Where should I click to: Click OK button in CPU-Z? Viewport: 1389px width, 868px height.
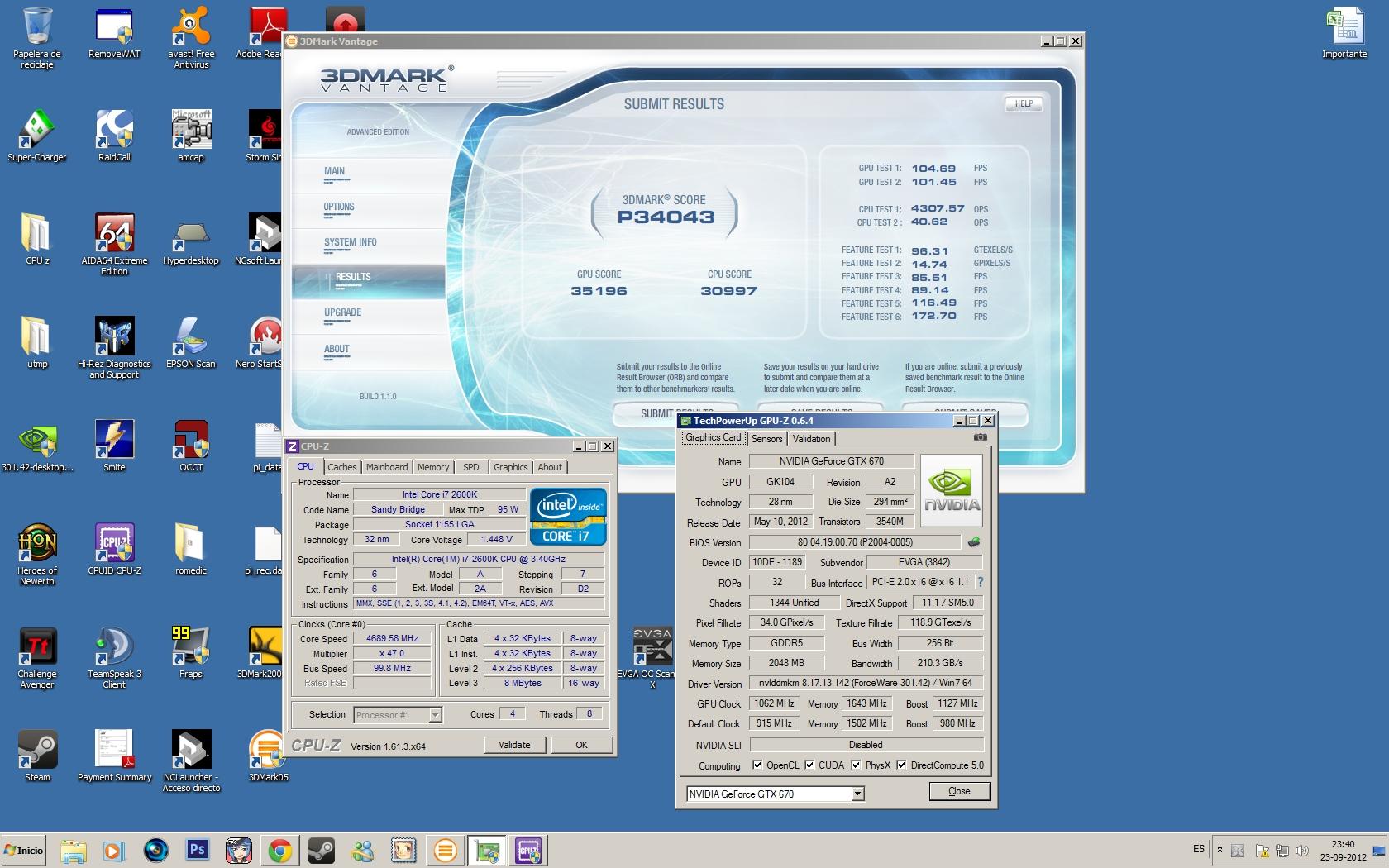tap(581, 745)
